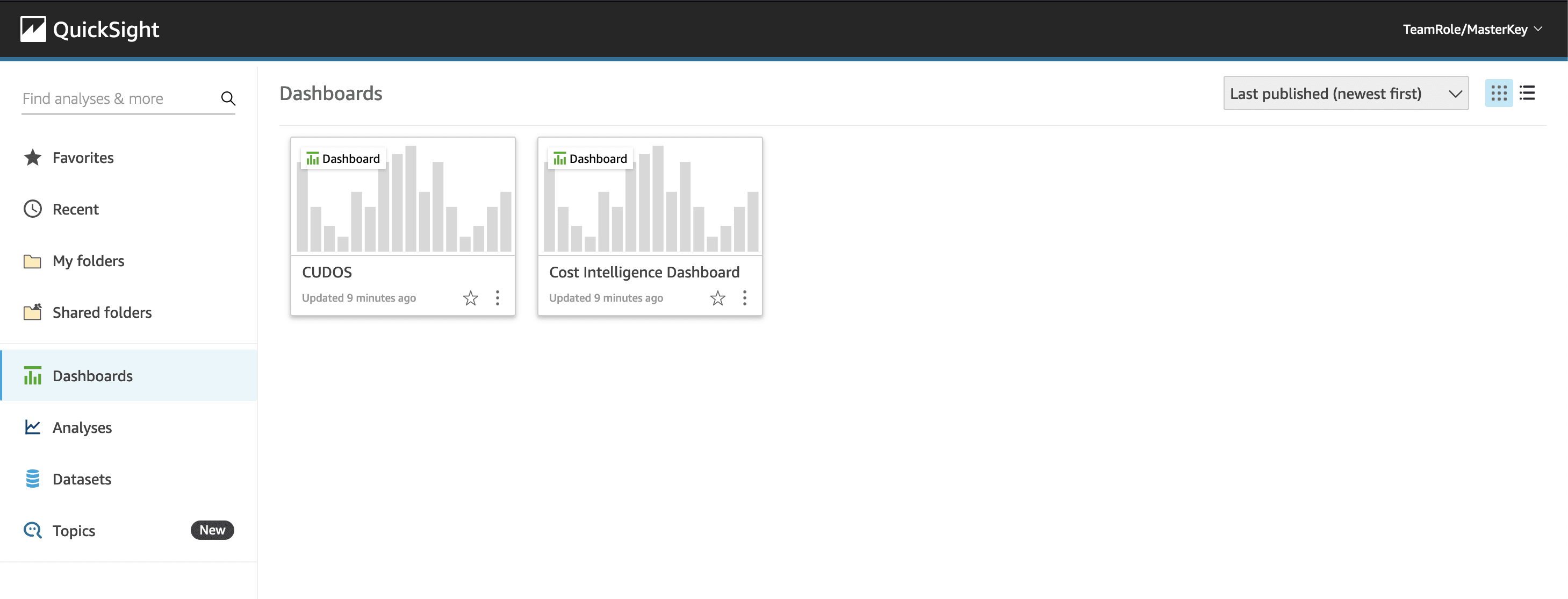Open CUDOS card three-dot menu
1568x599 pixels.
point(497,298)
